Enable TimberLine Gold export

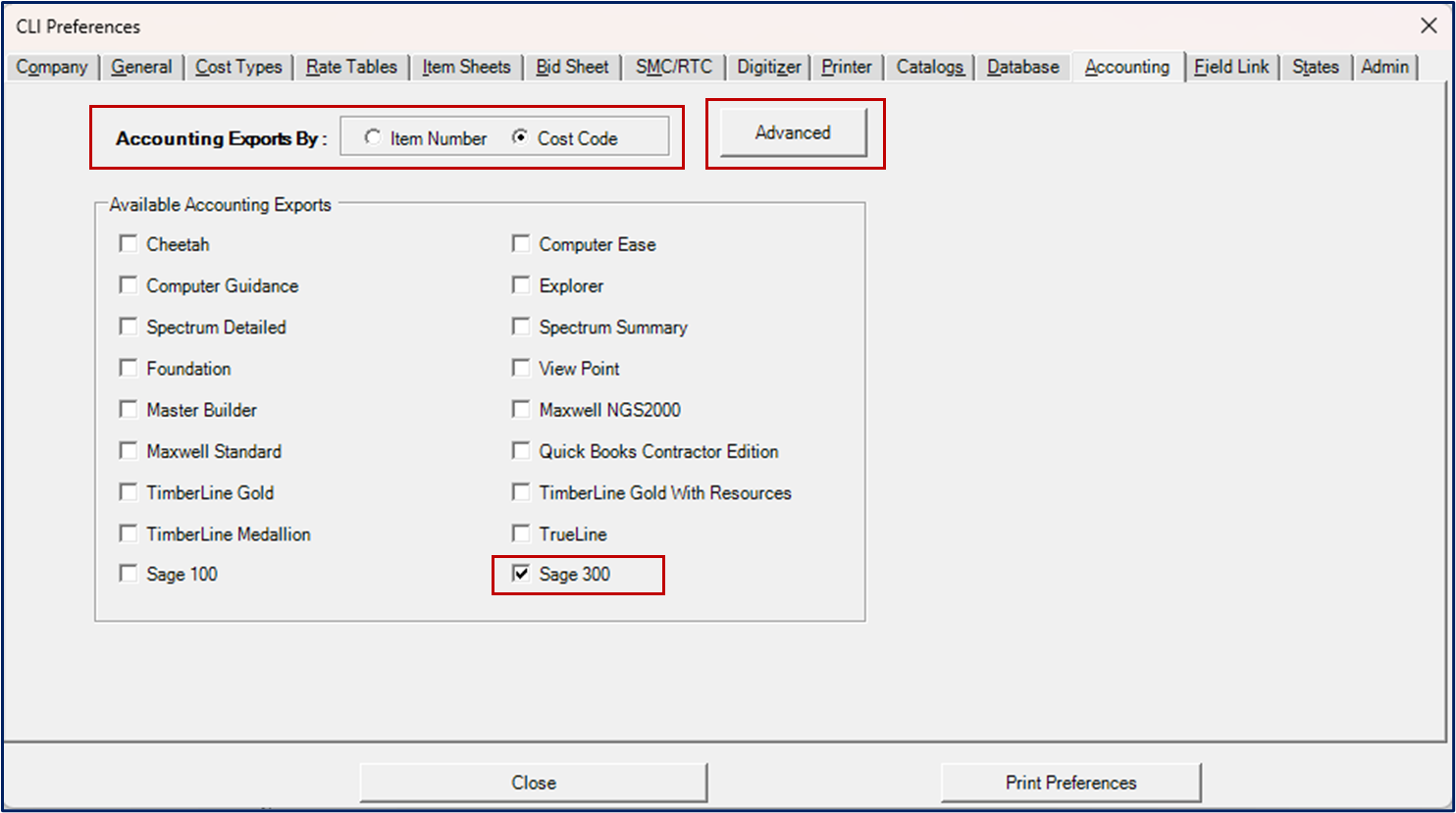(x=128, y=491)
